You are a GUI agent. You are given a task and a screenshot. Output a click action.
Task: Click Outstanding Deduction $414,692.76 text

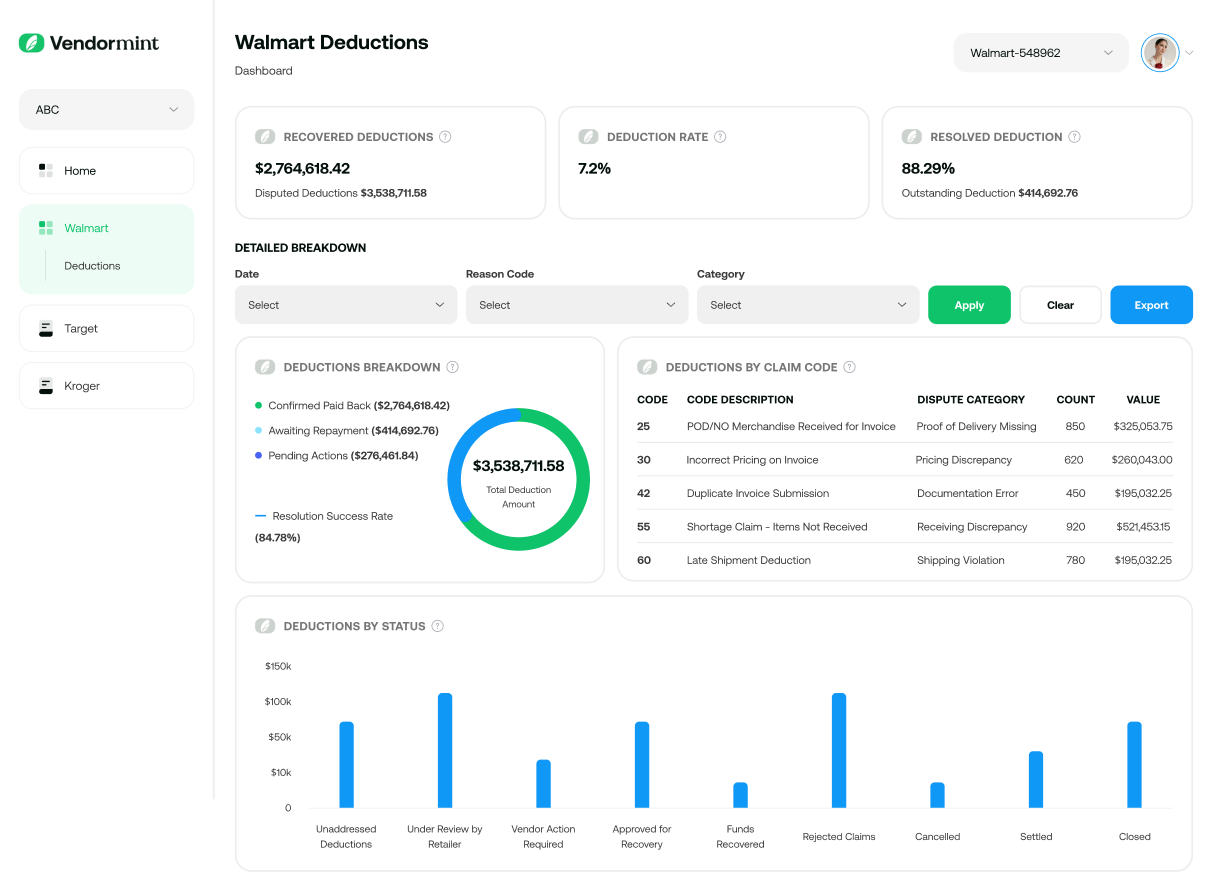(990, 193)
